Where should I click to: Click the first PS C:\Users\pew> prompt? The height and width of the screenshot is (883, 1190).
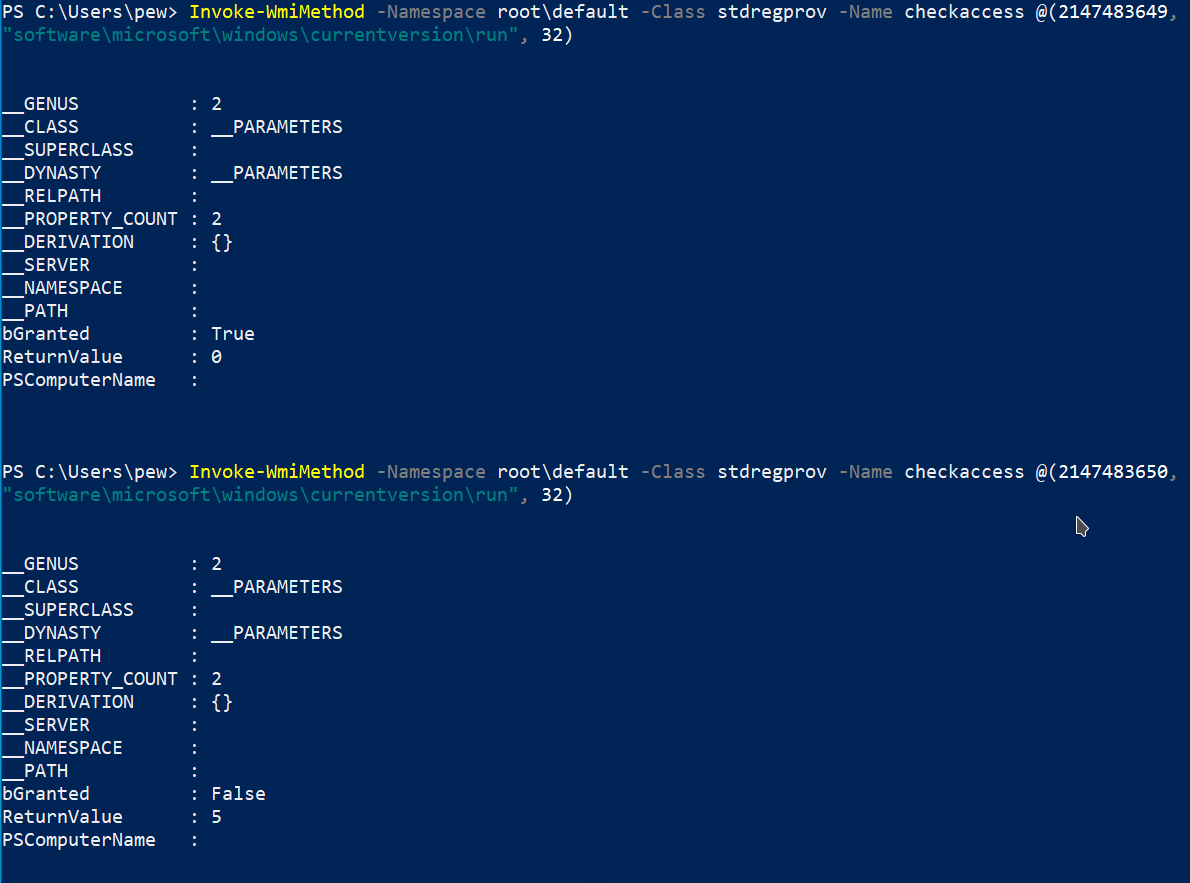coord(90,12)
